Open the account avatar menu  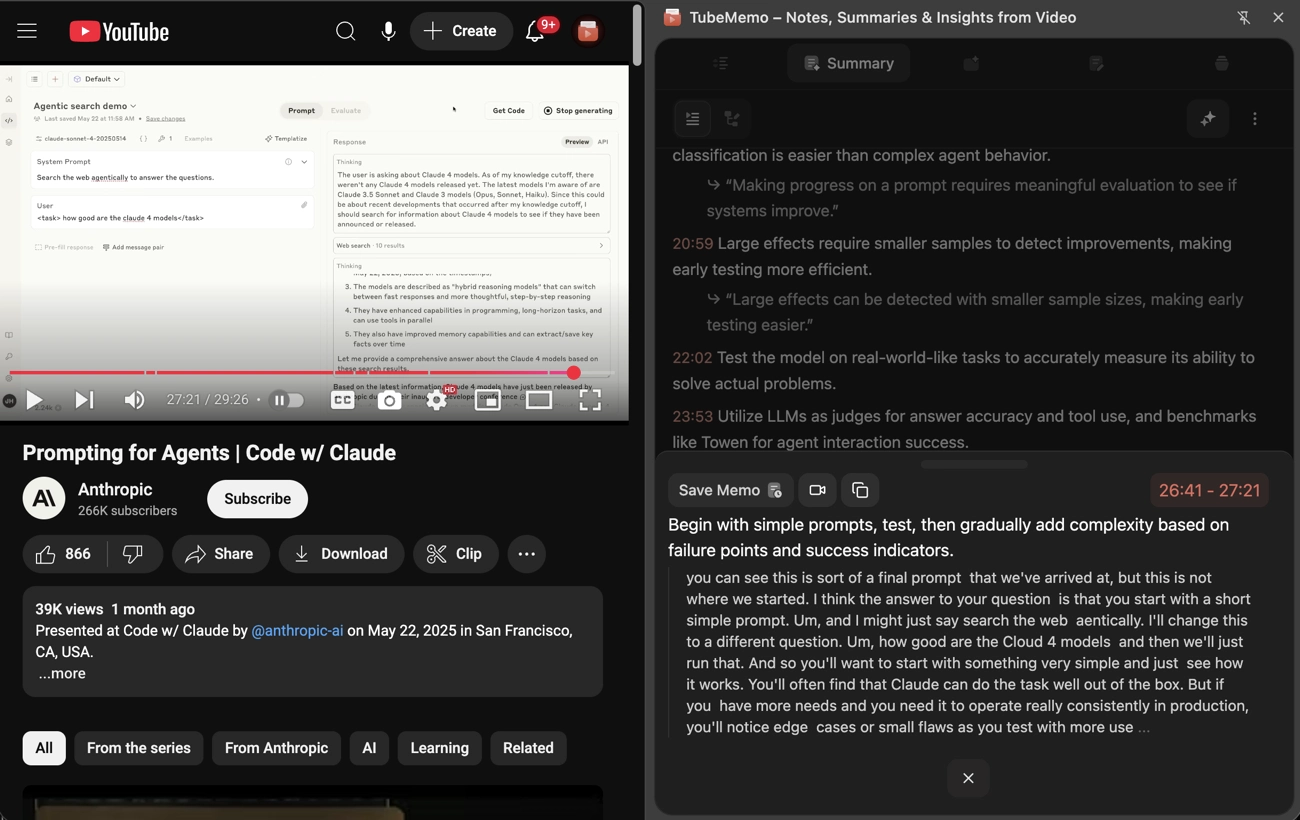(x=588, y=31)
